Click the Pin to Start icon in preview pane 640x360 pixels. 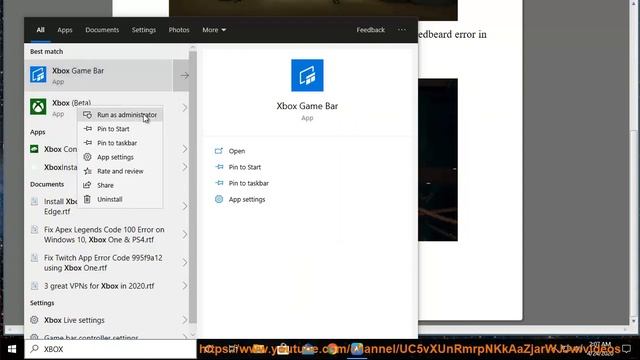(x=219, y=167)
